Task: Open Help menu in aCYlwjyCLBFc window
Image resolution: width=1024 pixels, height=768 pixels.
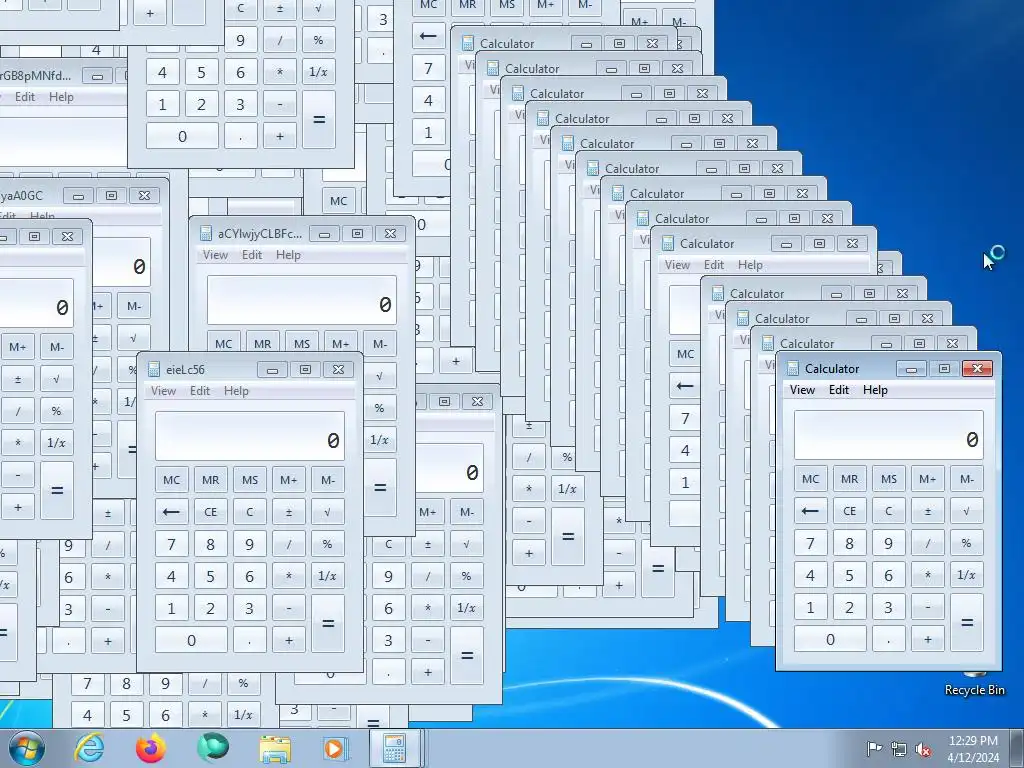Action: (288, 255)
